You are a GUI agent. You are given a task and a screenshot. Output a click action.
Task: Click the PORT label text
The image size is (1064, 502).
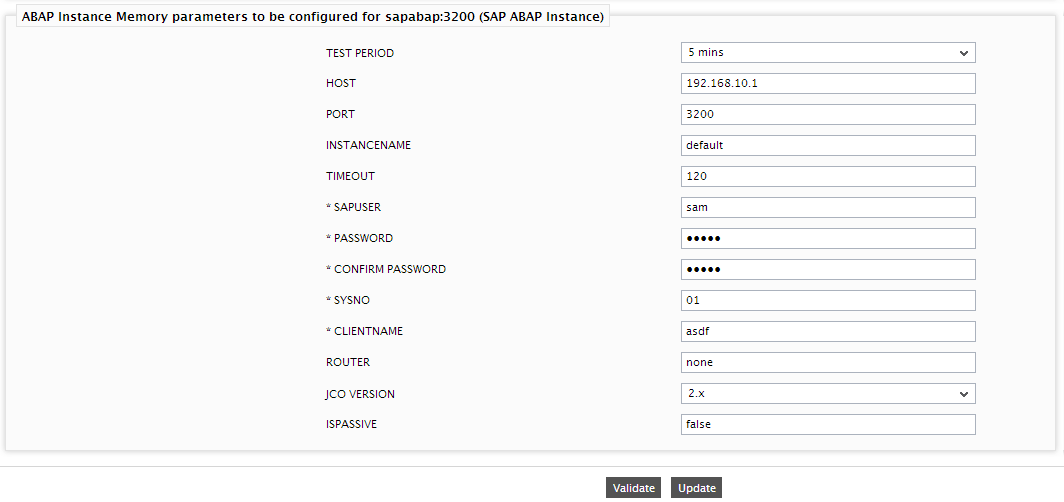coord(340,115)
